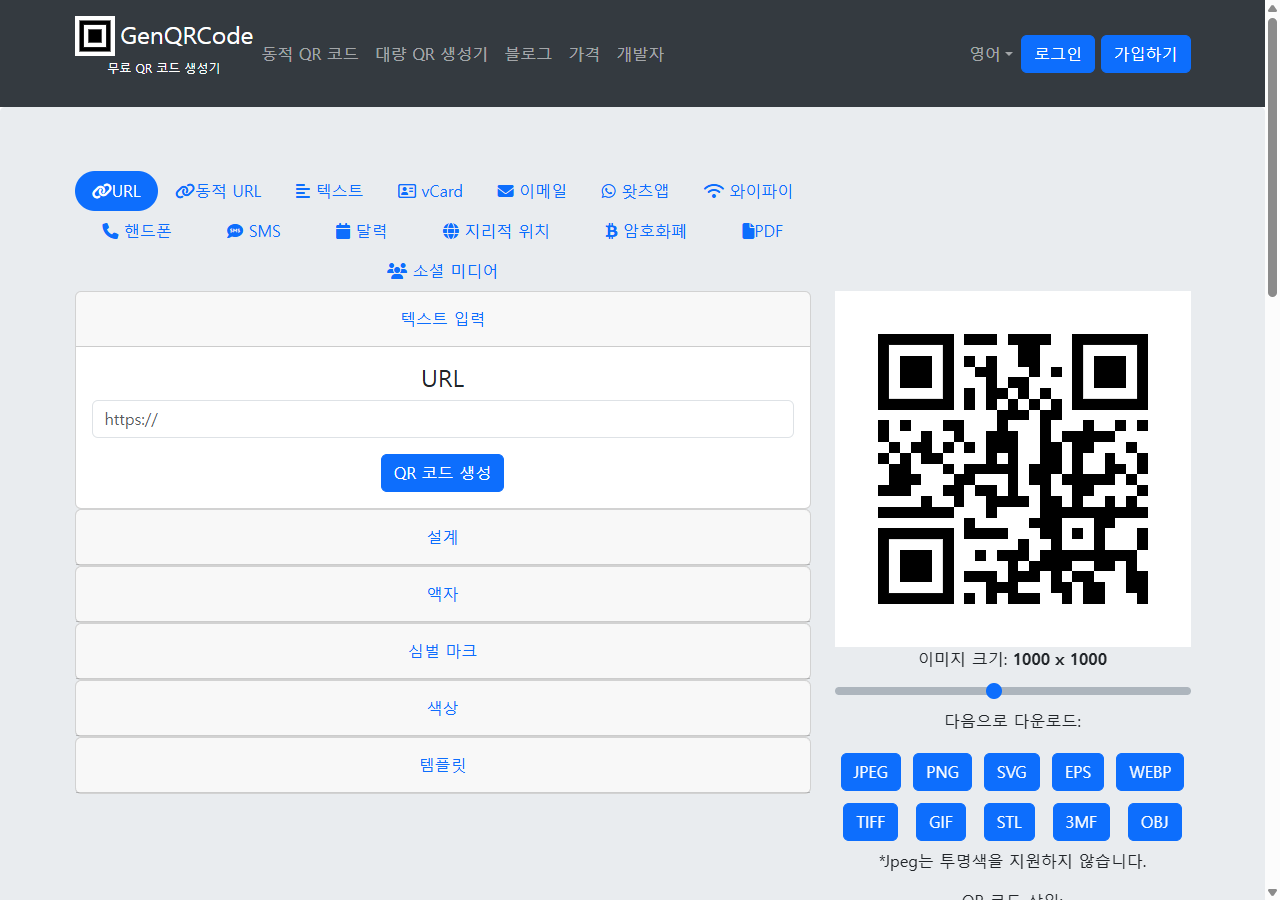Open the 블로그 page

[x=528, y=54]
